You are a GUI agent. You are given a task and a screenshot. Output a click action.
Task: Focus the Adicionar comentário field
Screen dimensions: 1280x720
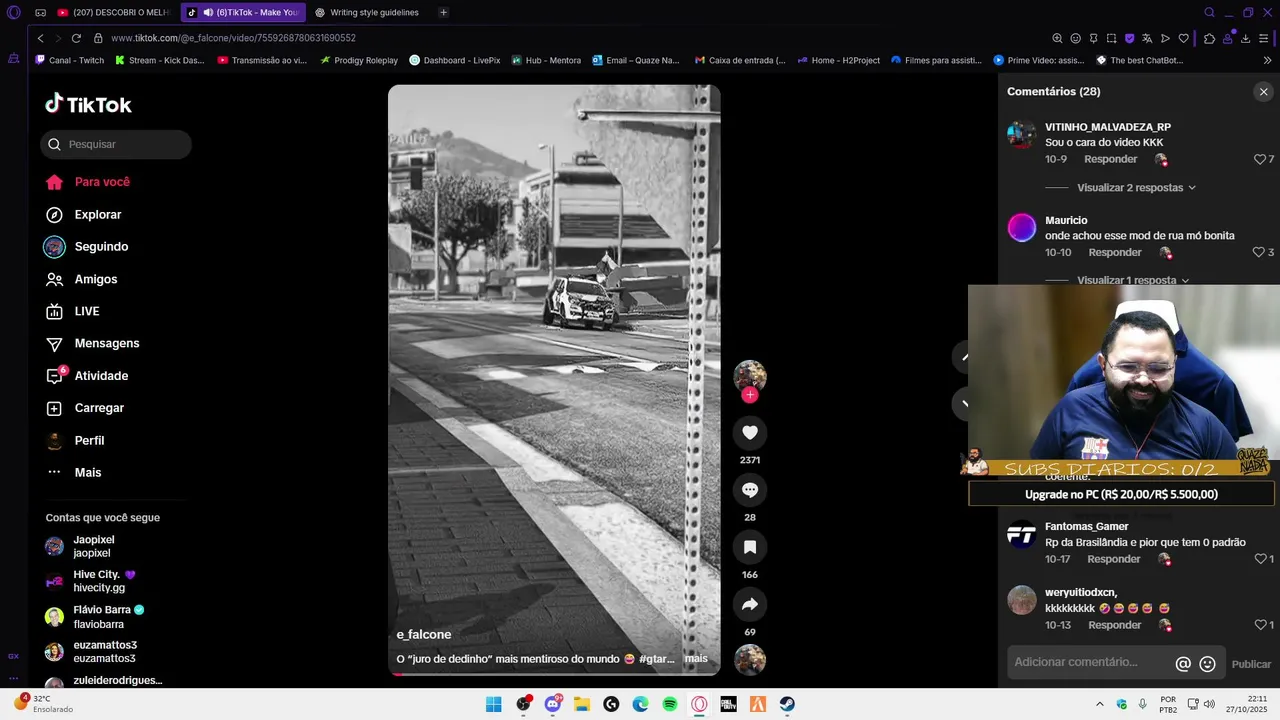click(1090, 662)
